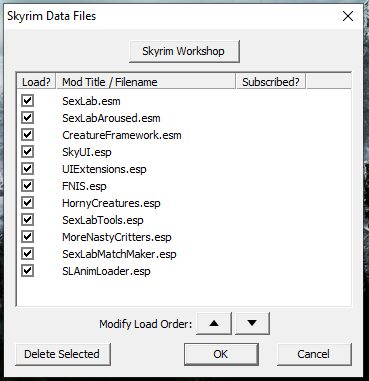
Task: Uncheck the SkyUI.esp load checkbox
Action: [x=27, y=152]
